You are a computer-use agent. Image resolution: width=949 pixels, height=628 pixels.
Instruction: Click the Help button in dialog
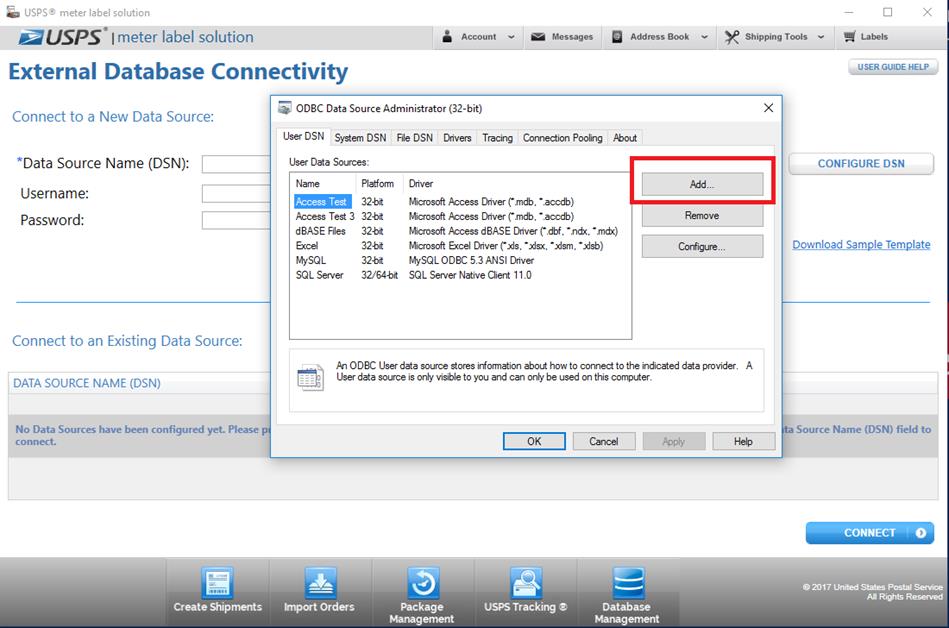click(x=743, y=441)
